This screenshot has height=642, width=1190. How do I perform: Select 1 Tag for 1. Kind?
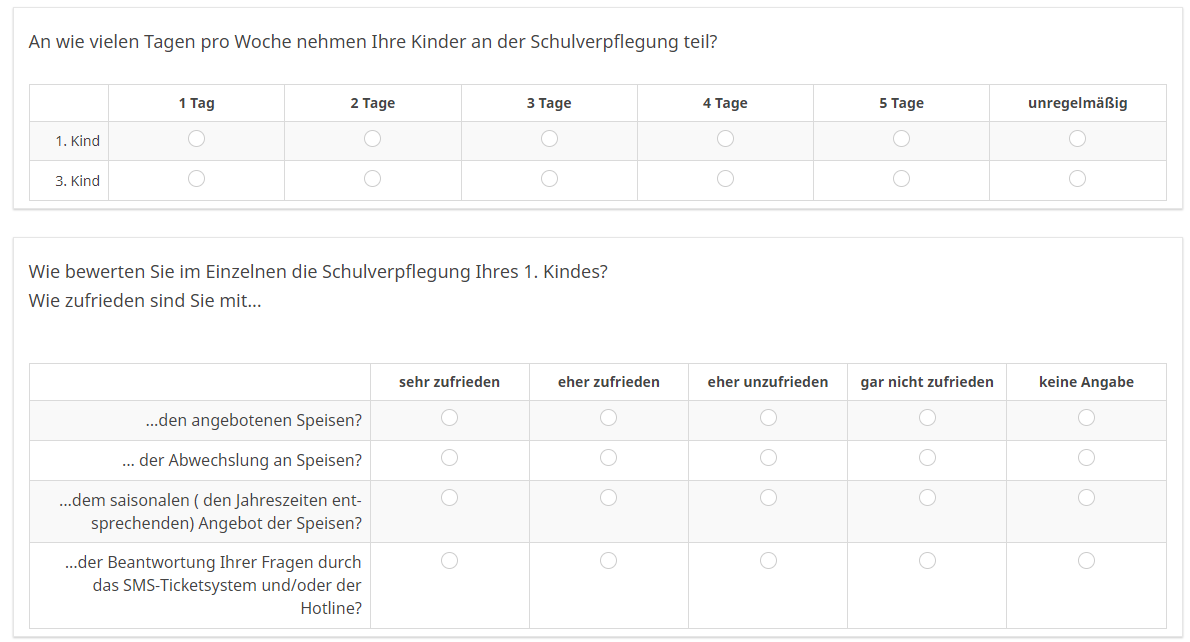click(197, 139)
